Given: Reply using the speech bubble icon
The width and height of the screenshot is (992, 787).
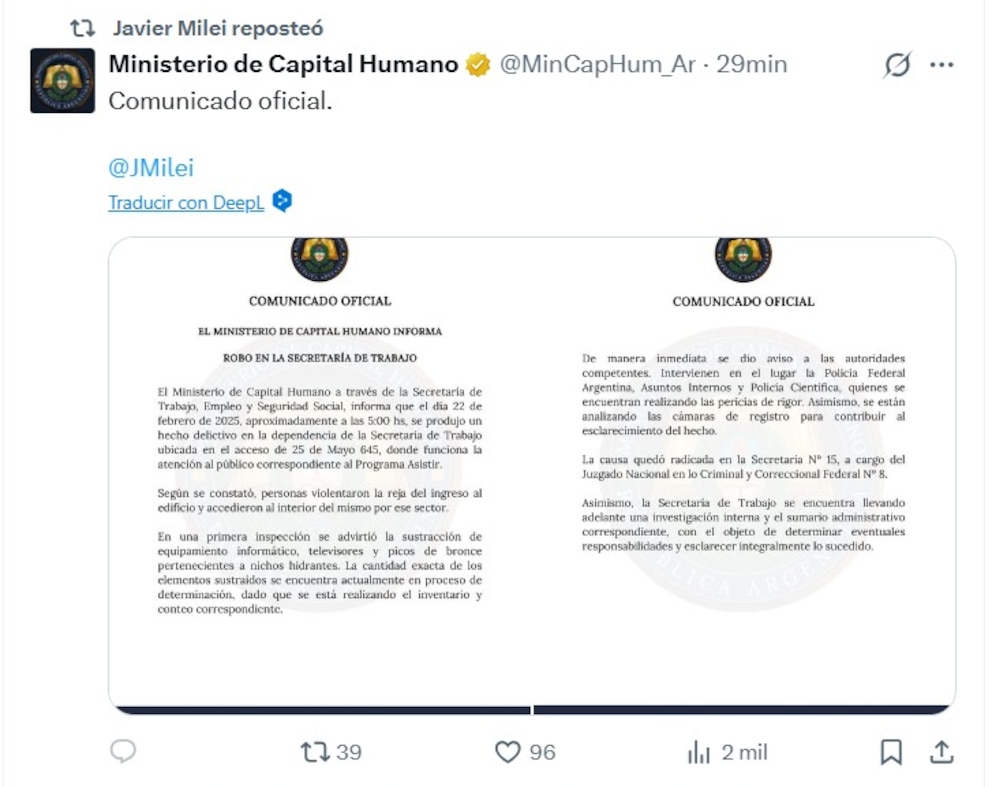Looking at the screenshot, I should click(x=123, y=751).
